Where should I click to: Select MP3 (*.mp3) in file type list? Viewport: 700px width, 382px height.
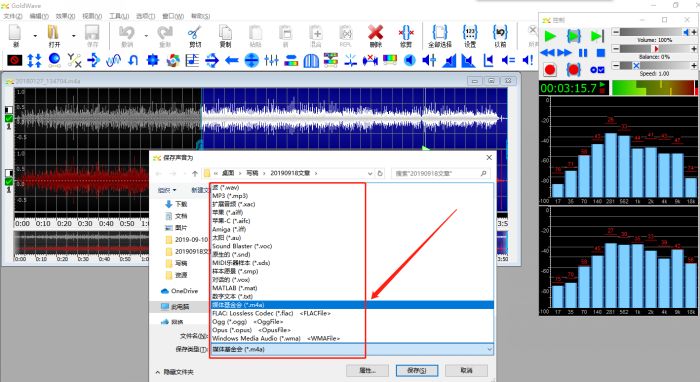click(x=352, y=196)
